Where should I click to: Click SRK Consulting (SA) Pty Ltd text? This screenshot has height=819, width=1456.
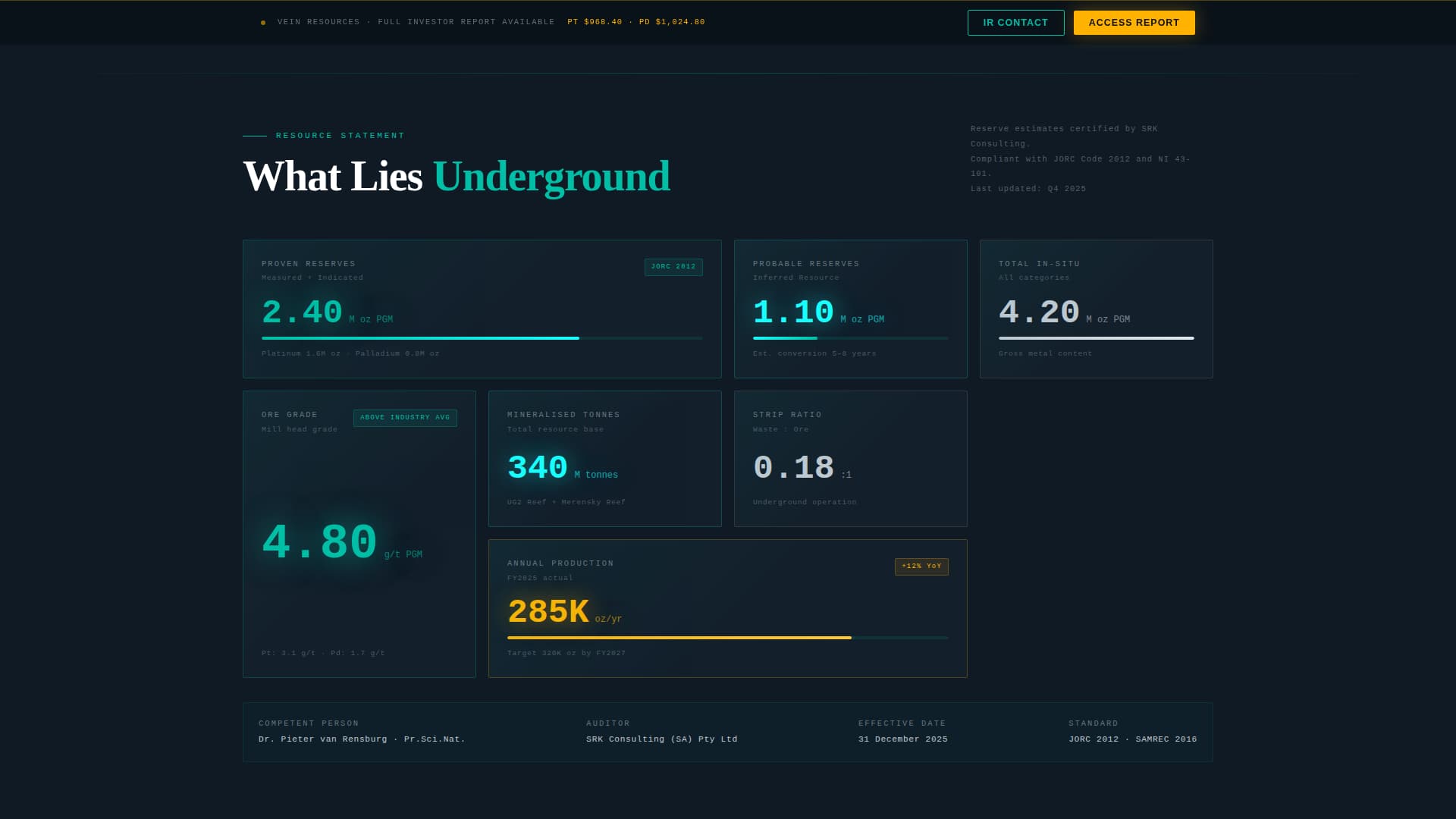pyautogui.click(x=661, y=739)
